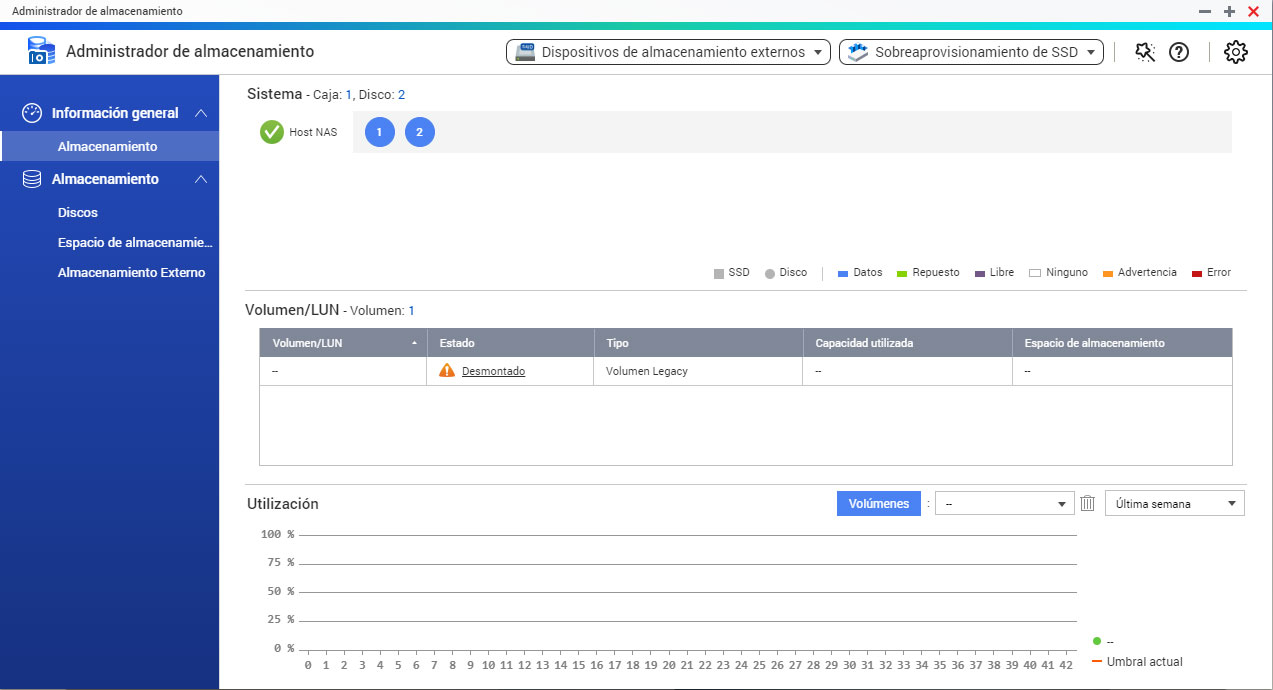
Task: Open Almacenamiento Externo in sidebar
Action: (131, 272)
